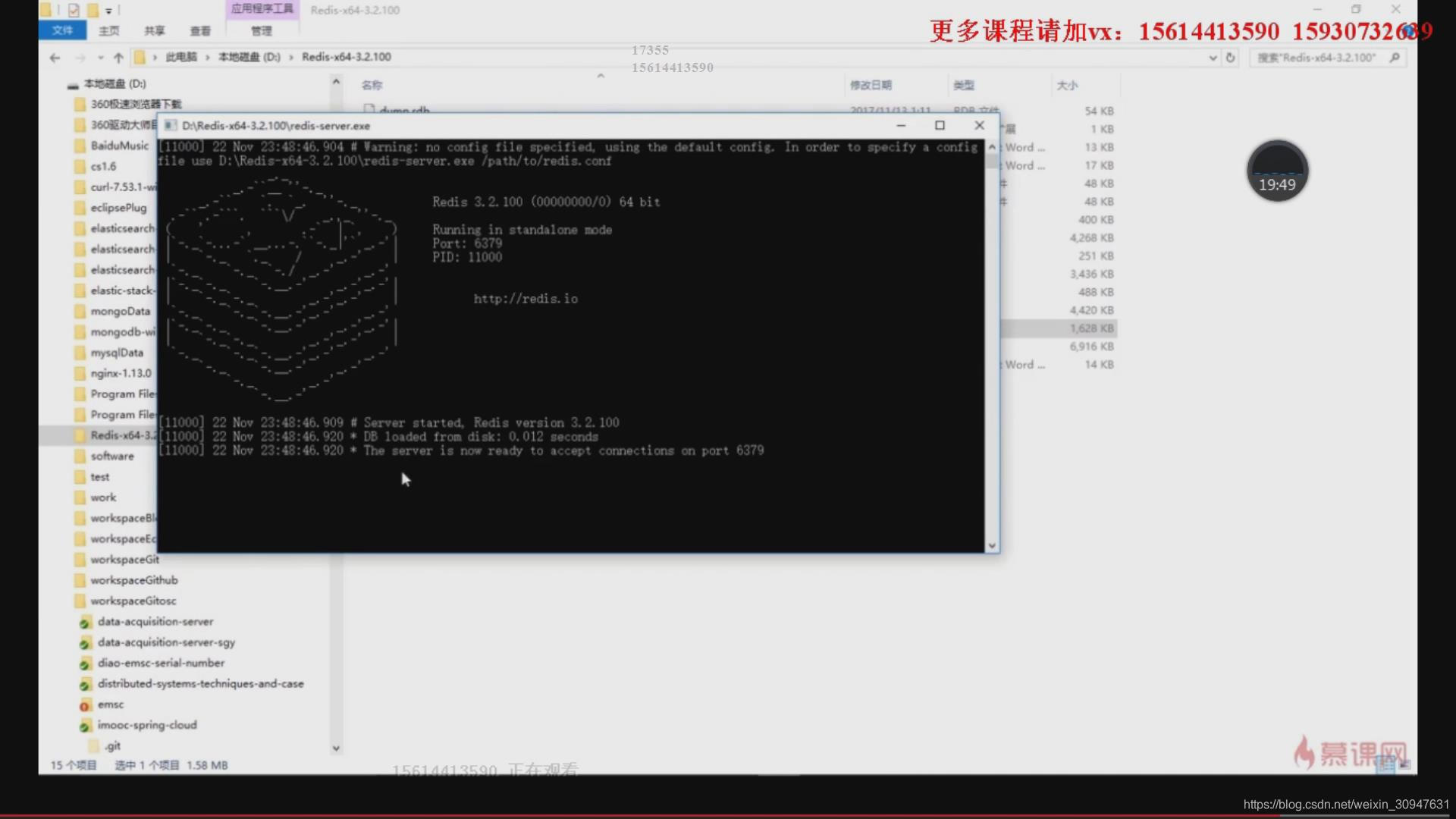Sort files by 名称 column
This screenshot has height=819, width=1456.
(x=372, y=85)
